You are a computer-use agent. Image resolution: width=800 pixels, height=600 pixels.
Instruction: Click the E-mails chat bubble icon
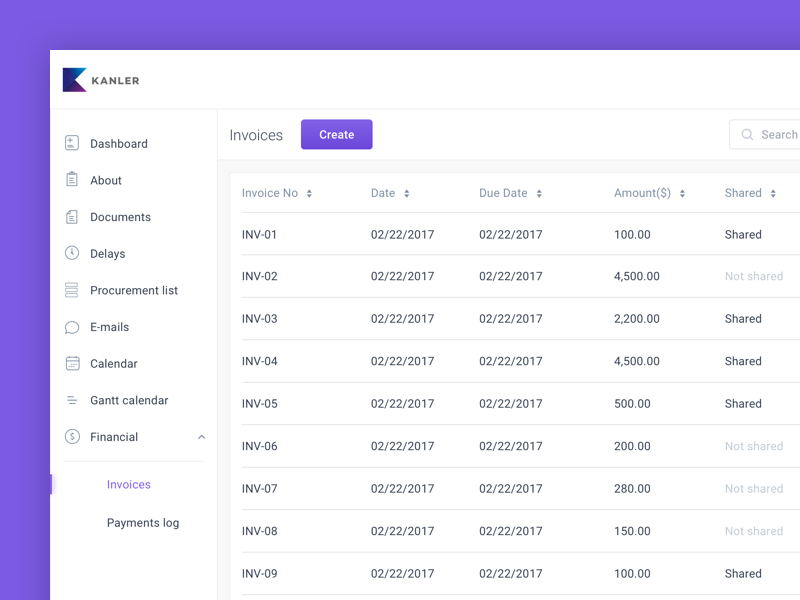point(72,327)
